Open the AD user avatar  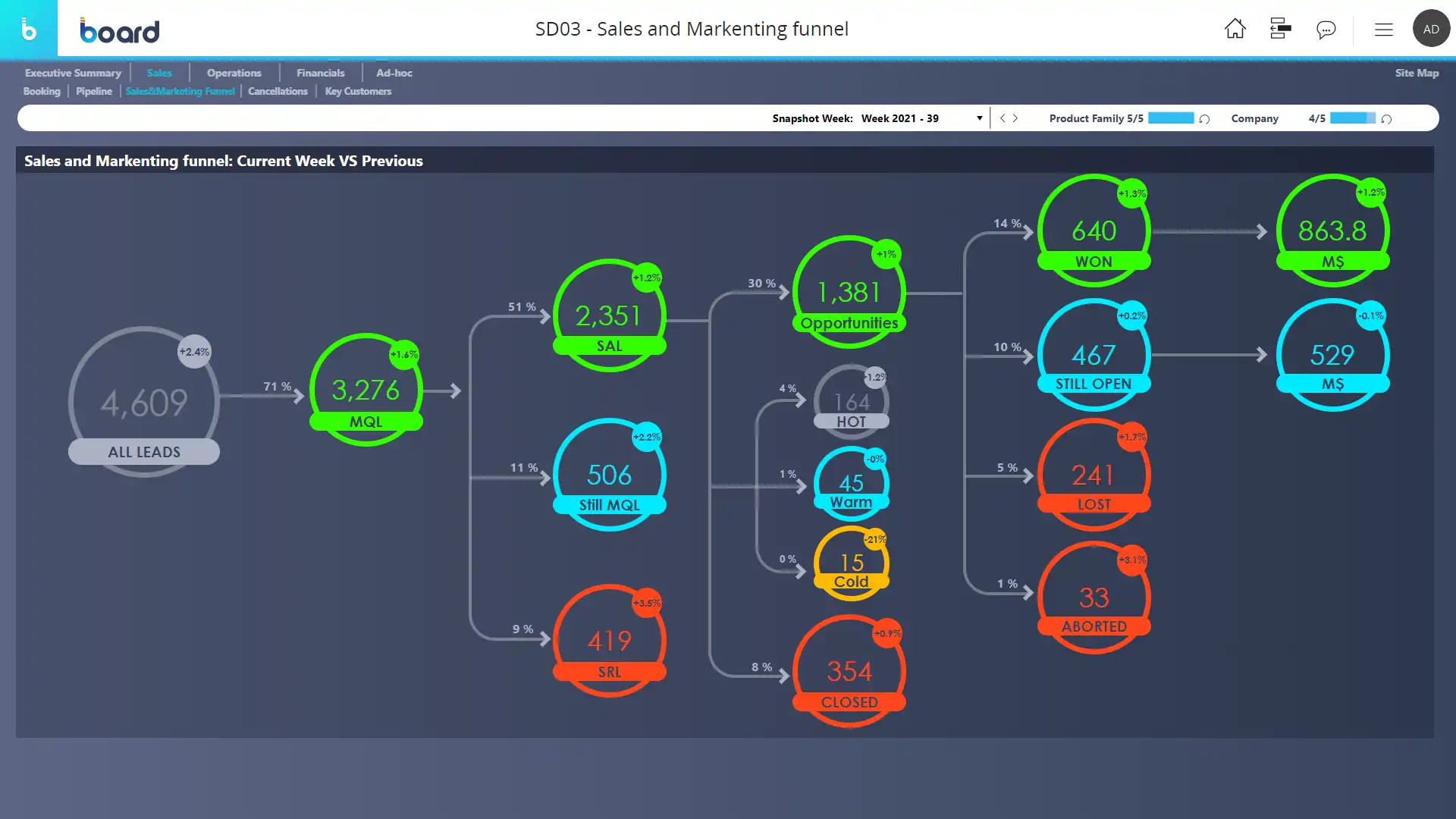tap(1431, 29)
